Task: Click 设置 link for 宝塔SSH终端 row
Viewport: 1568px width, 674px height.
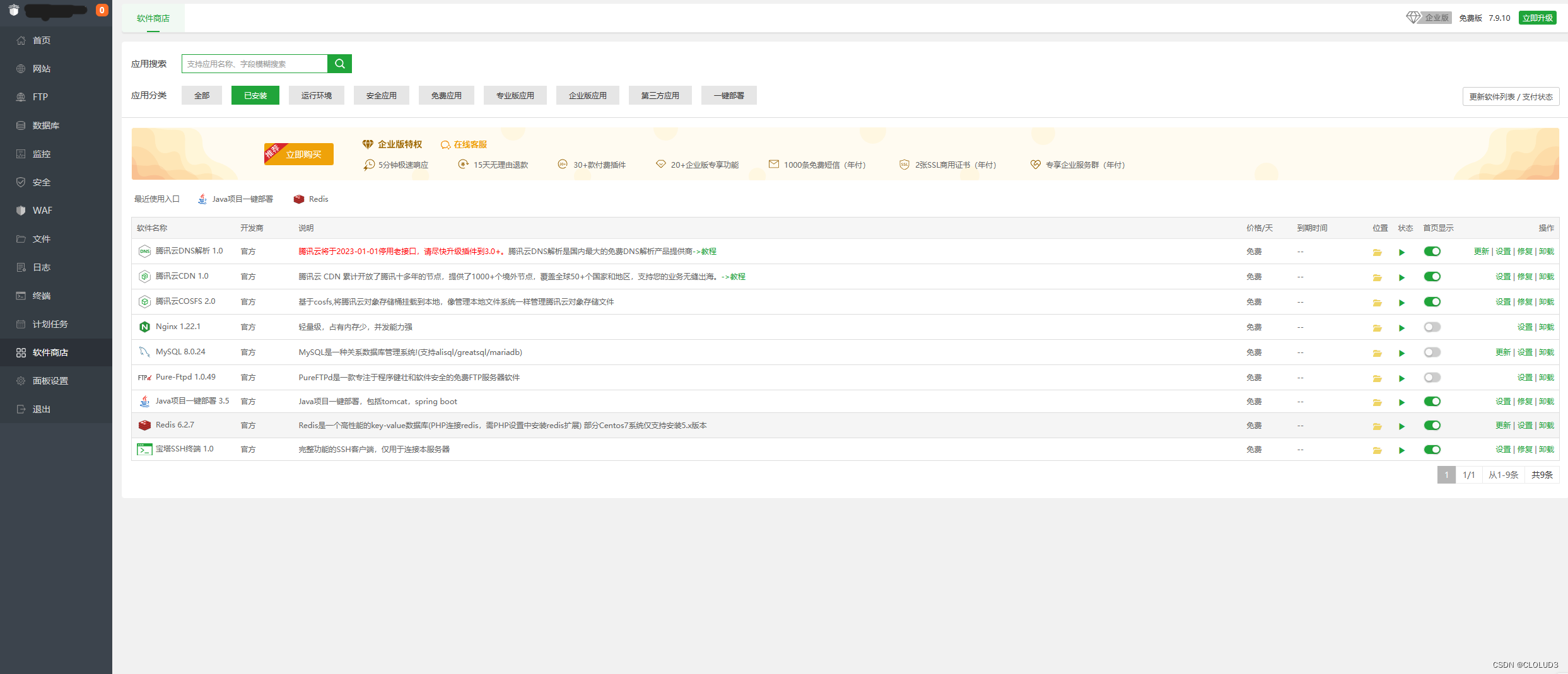Action: coord(1503,450)
